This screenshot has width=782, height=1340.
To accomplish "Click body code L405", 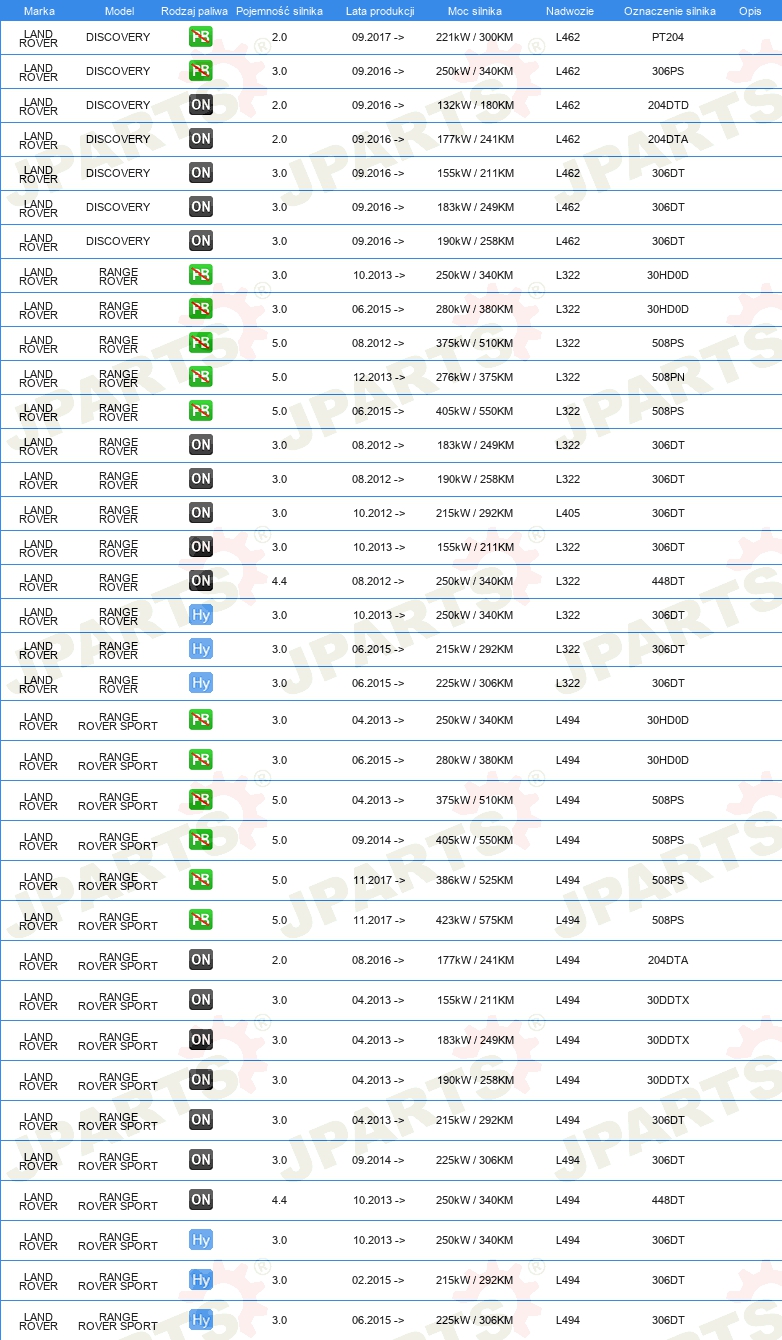I will coord(568,513).
